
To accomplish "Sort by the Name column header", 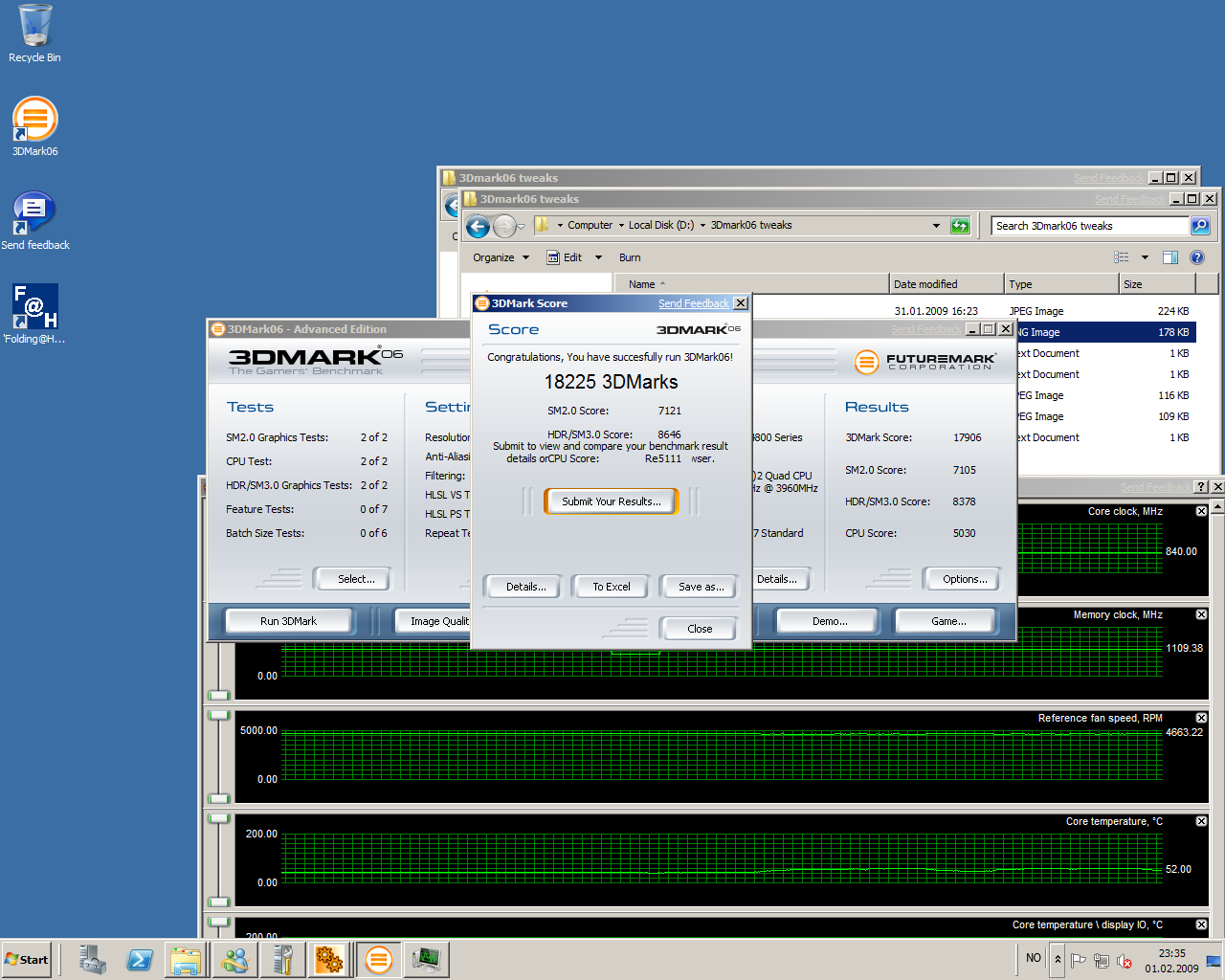I will [751, 284].
